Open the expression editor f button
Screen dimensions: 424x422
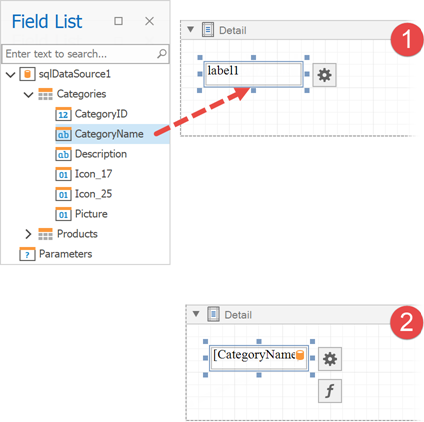click(x=330, y=391)
